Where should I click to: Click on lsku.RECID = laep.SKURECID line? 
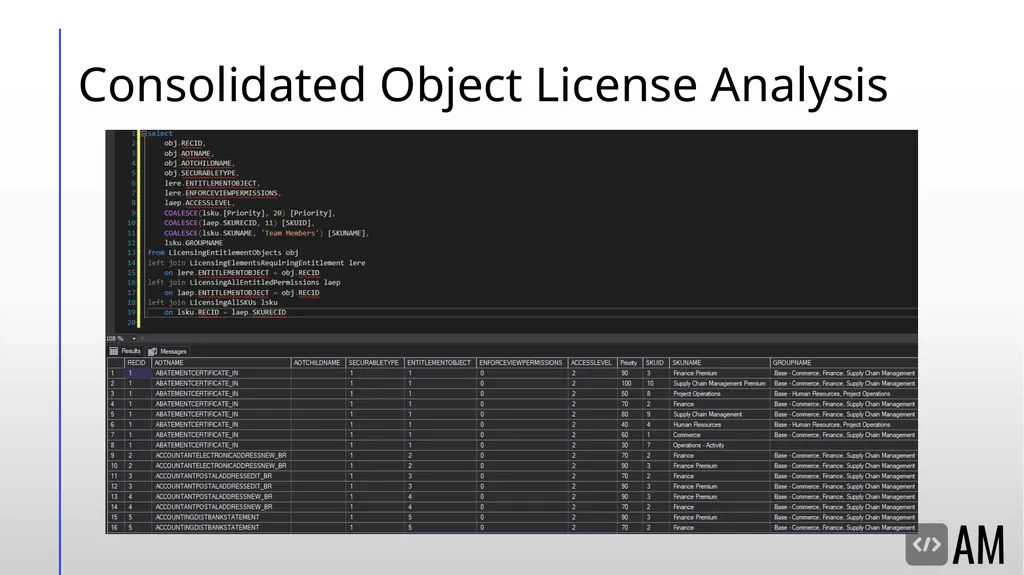click(x=225, y=312)
